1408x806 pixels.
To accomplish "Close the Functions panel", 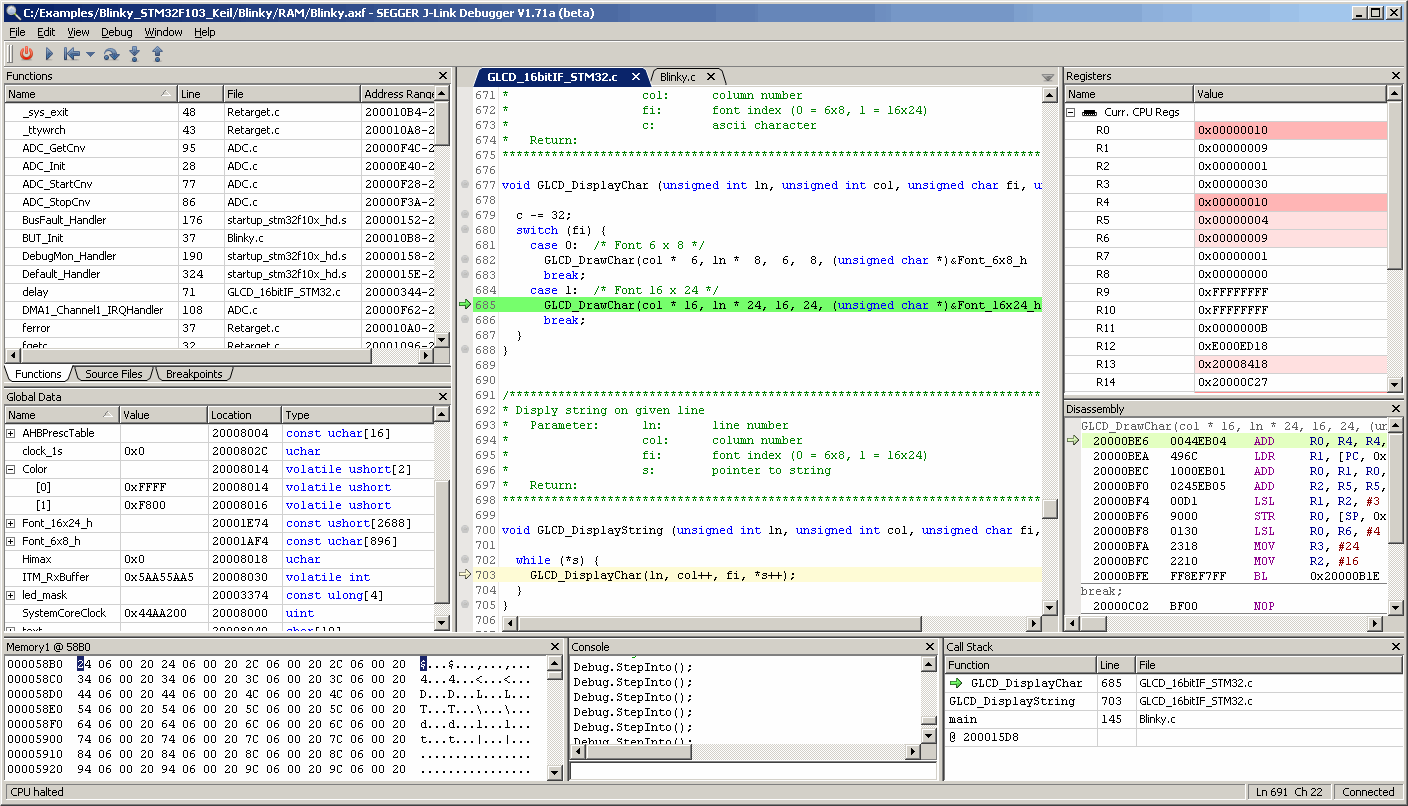I will coord(443,76).
